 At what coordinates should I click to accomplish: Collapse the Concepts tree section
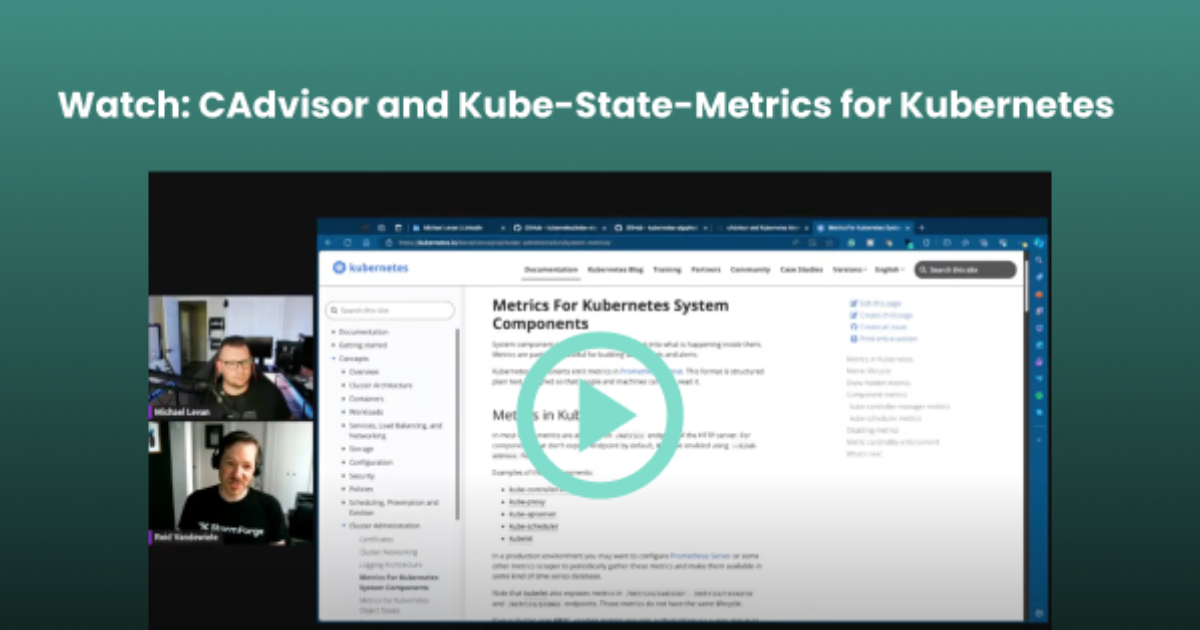[333, 358]
